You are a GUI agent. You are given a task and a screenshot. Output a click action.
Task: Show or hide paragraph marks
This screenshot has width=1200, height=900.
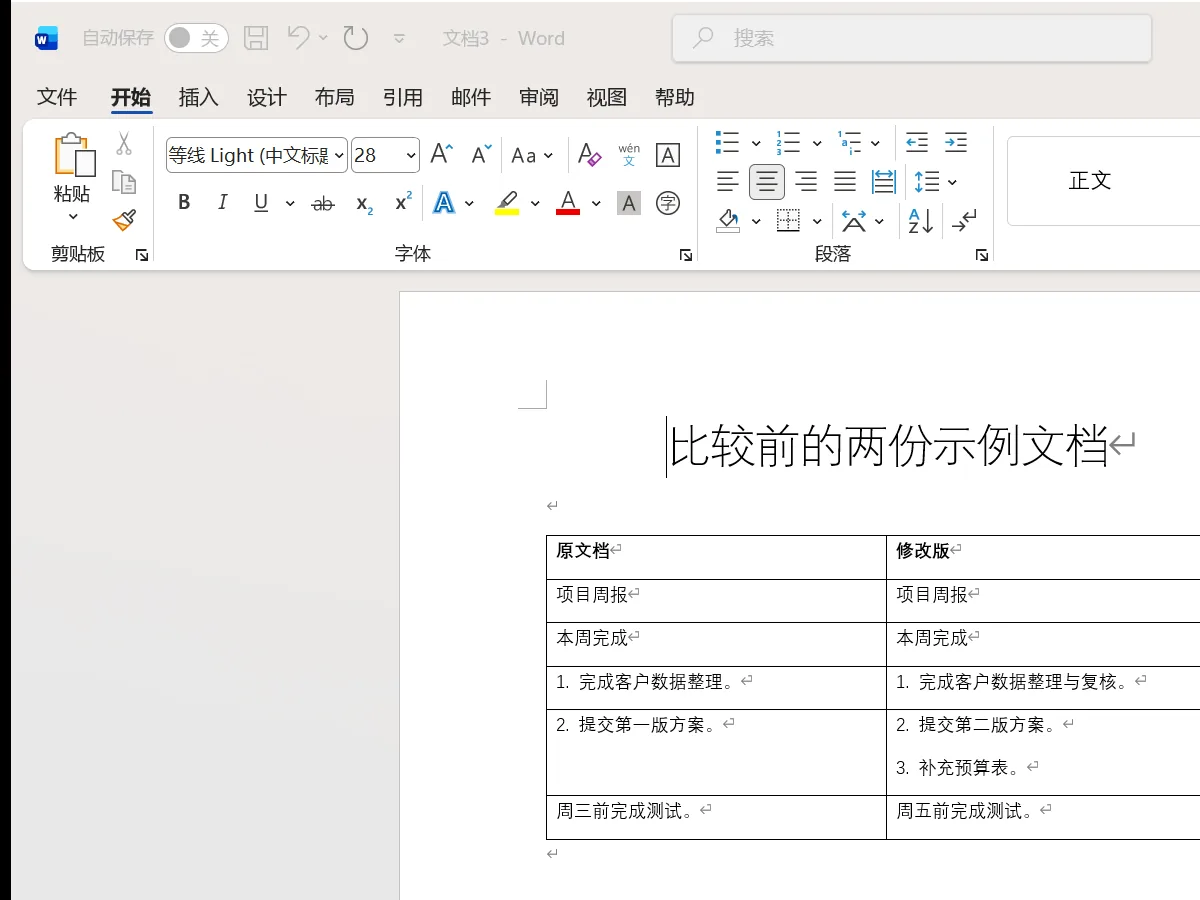tap(964, 221)
